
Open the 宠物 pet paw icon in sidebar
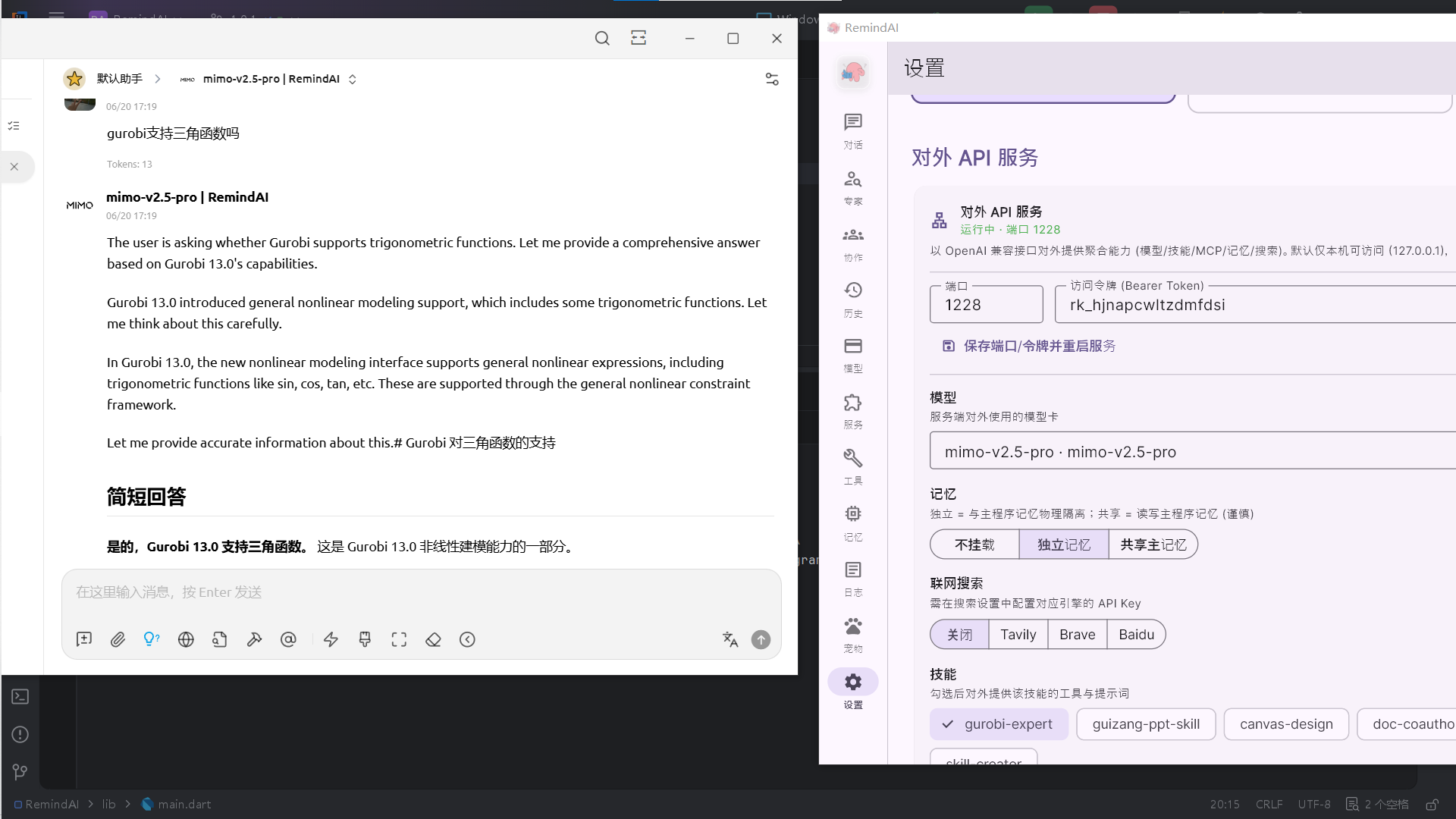click(853, 635)
